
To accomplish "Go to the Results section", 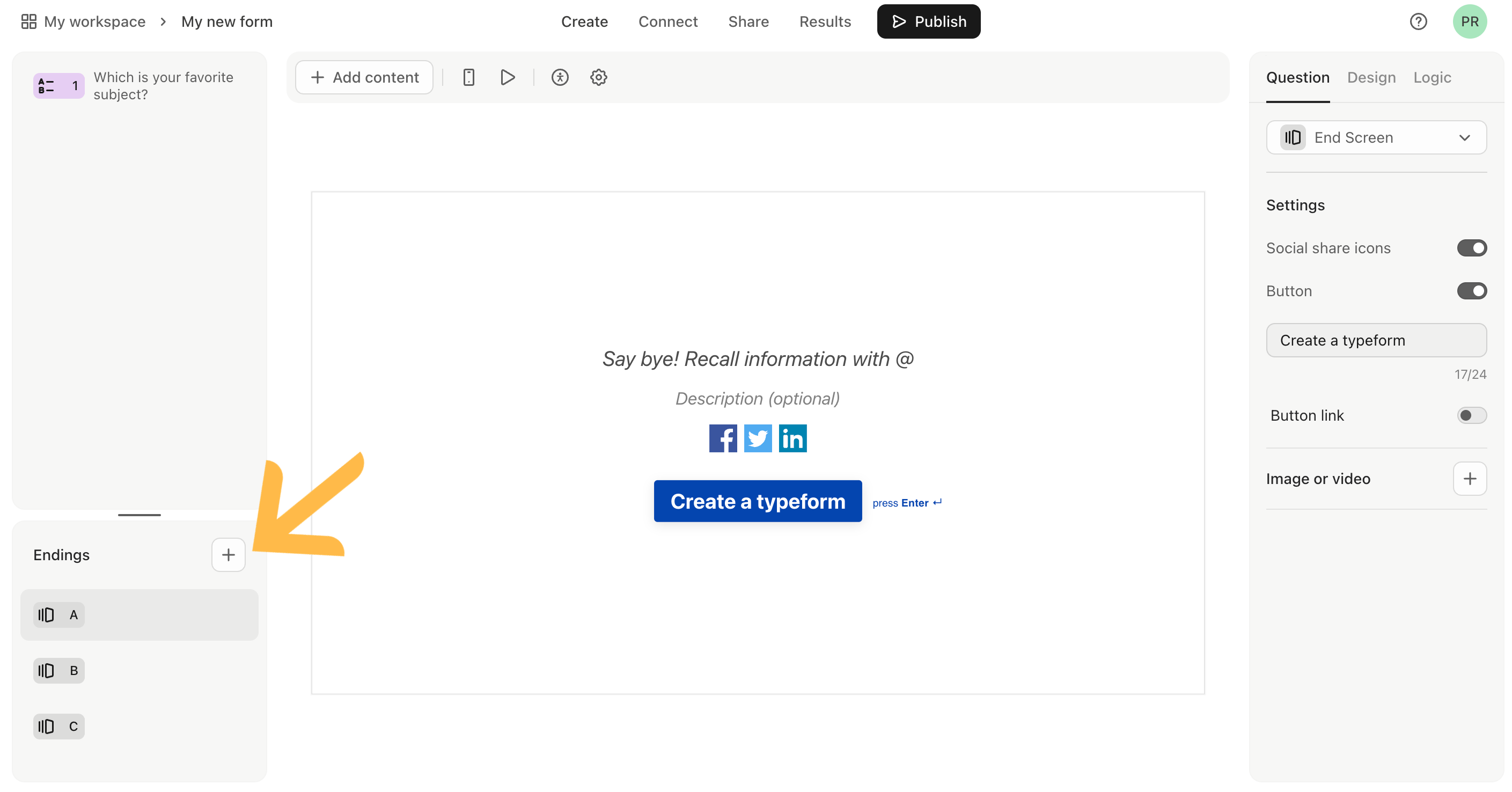I will [825, 21].
